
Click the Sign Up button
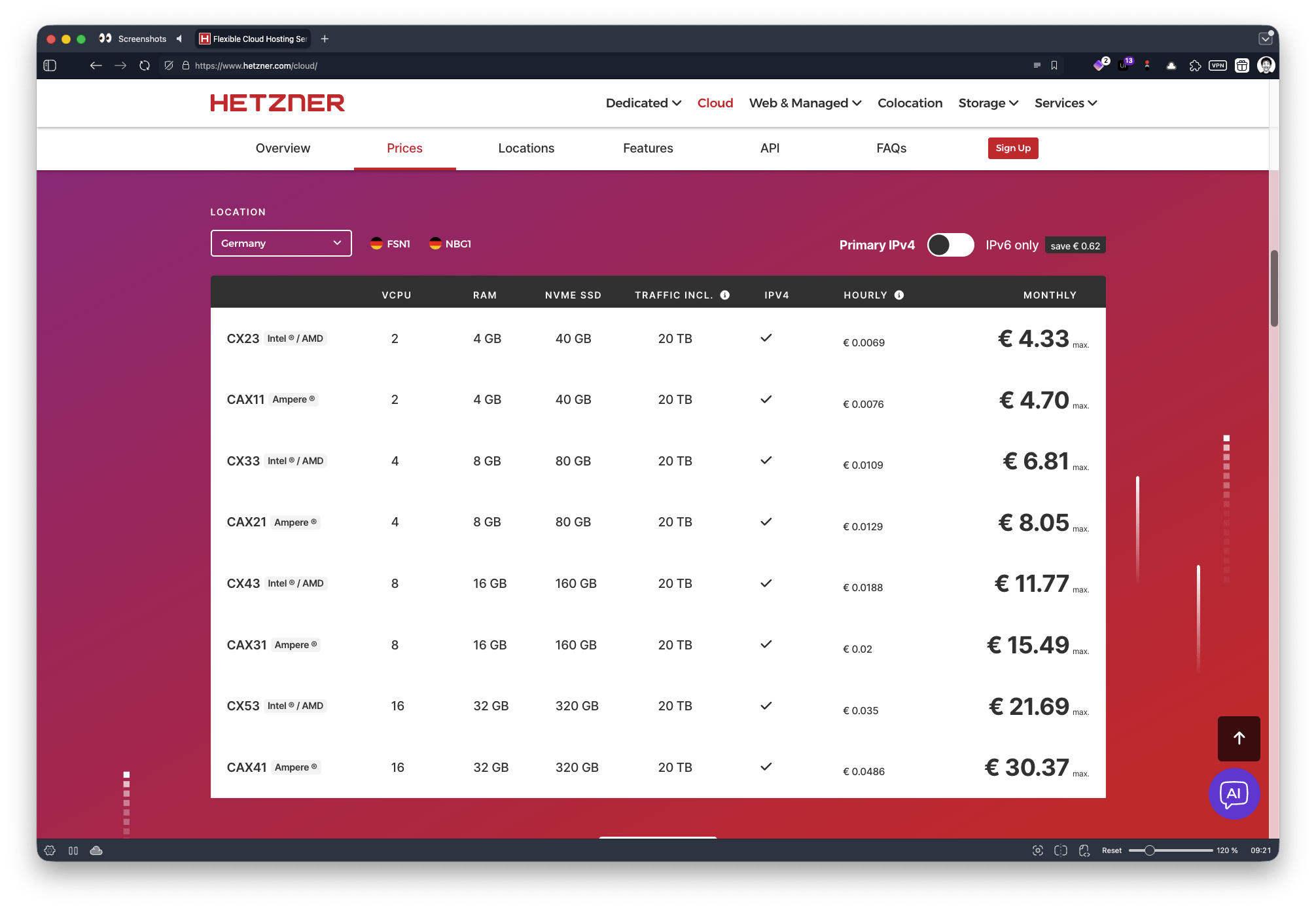pyautogui.click(x=1013, y=148)
